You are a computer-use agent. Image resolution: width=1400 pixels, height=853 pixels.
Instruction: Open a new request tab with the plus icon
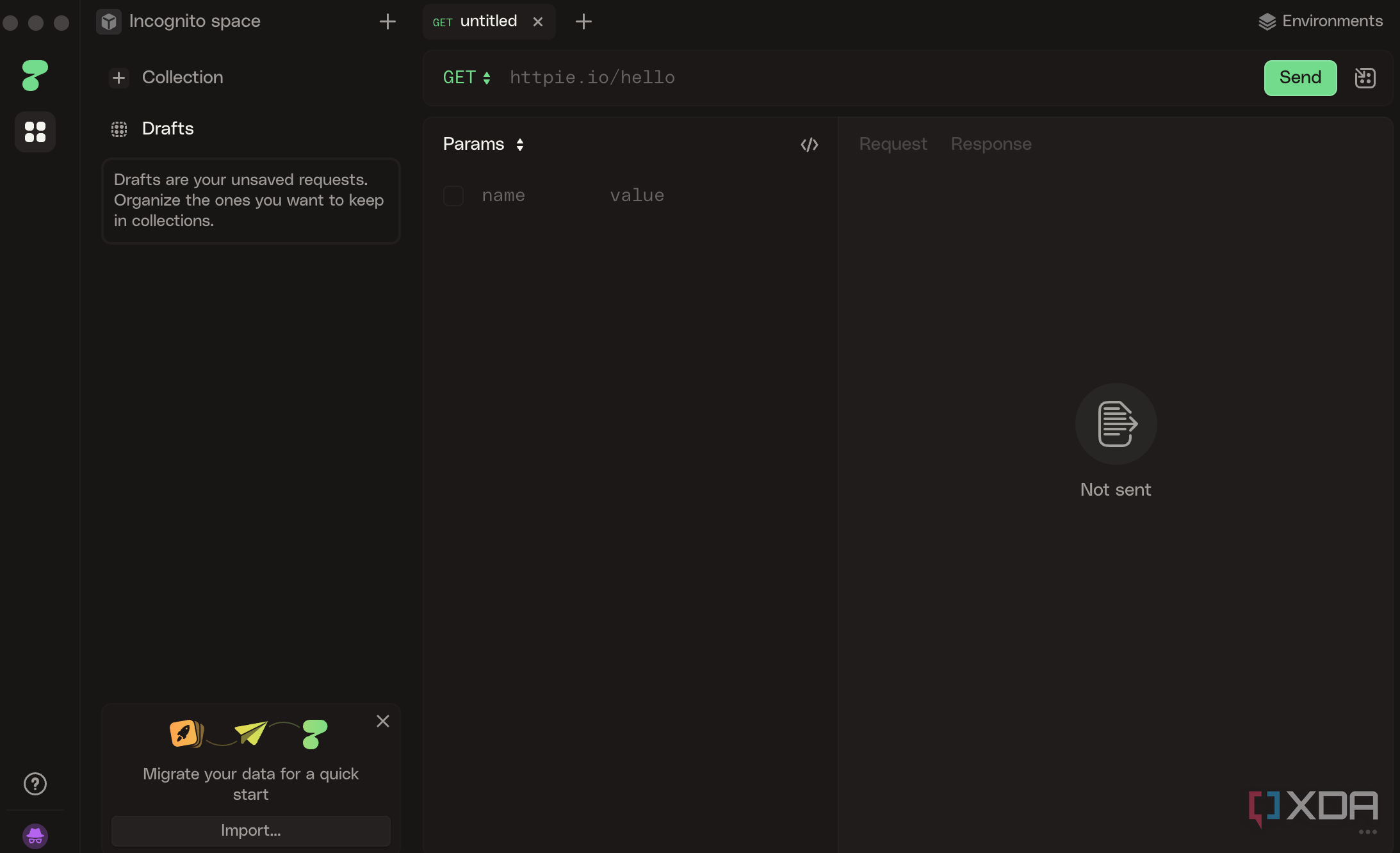click(x=583, y=21)
